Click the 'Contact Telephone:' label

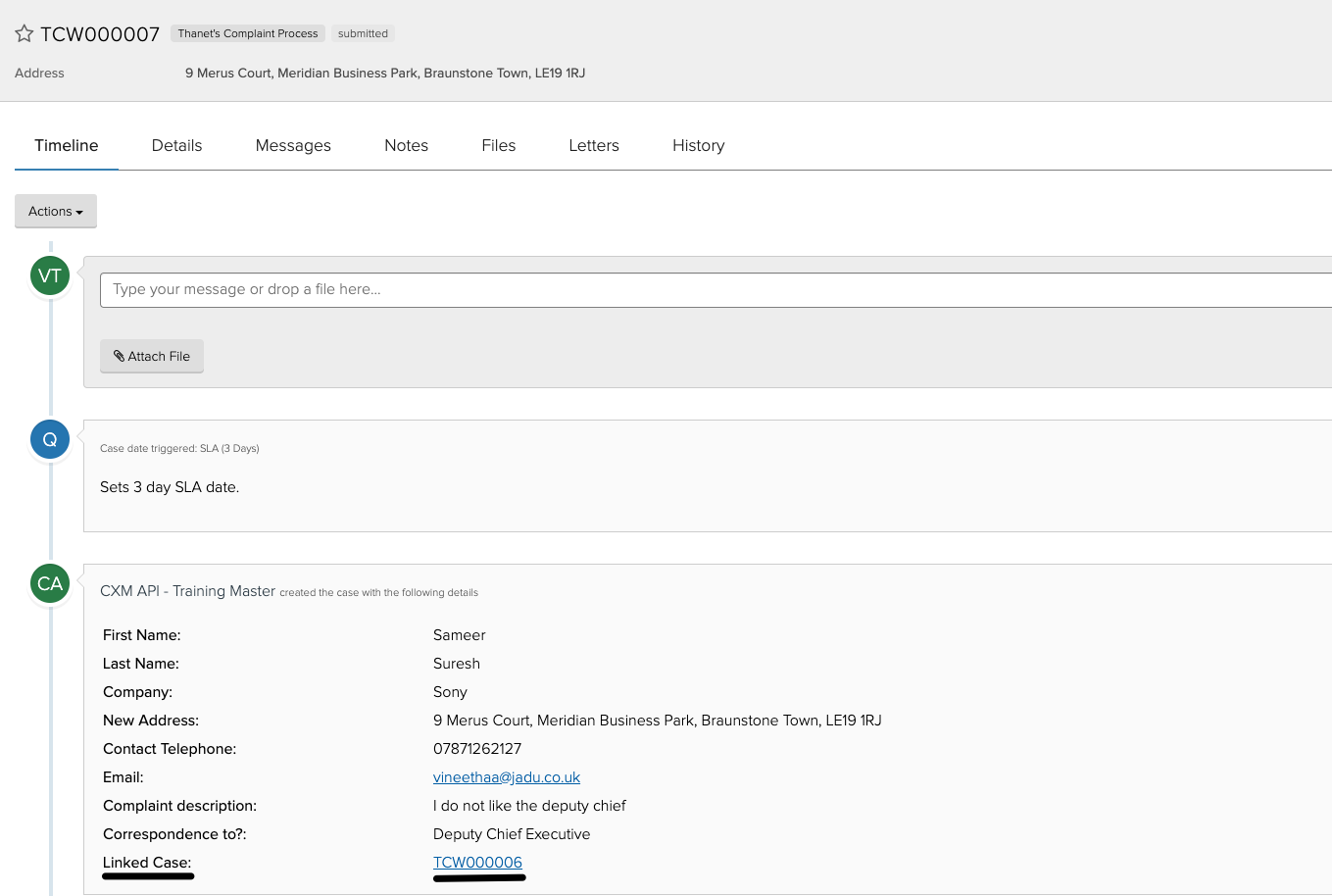click(170, 749)
